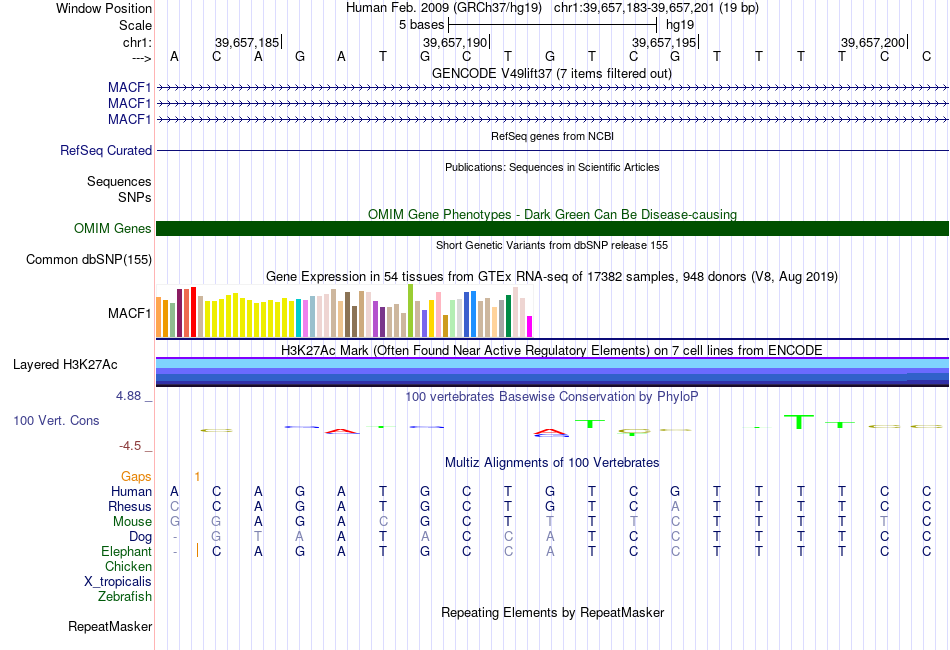The image size is (950, 650).
Task: Click the orange insertion mark in Elephant row
Action: pos(197,551)
